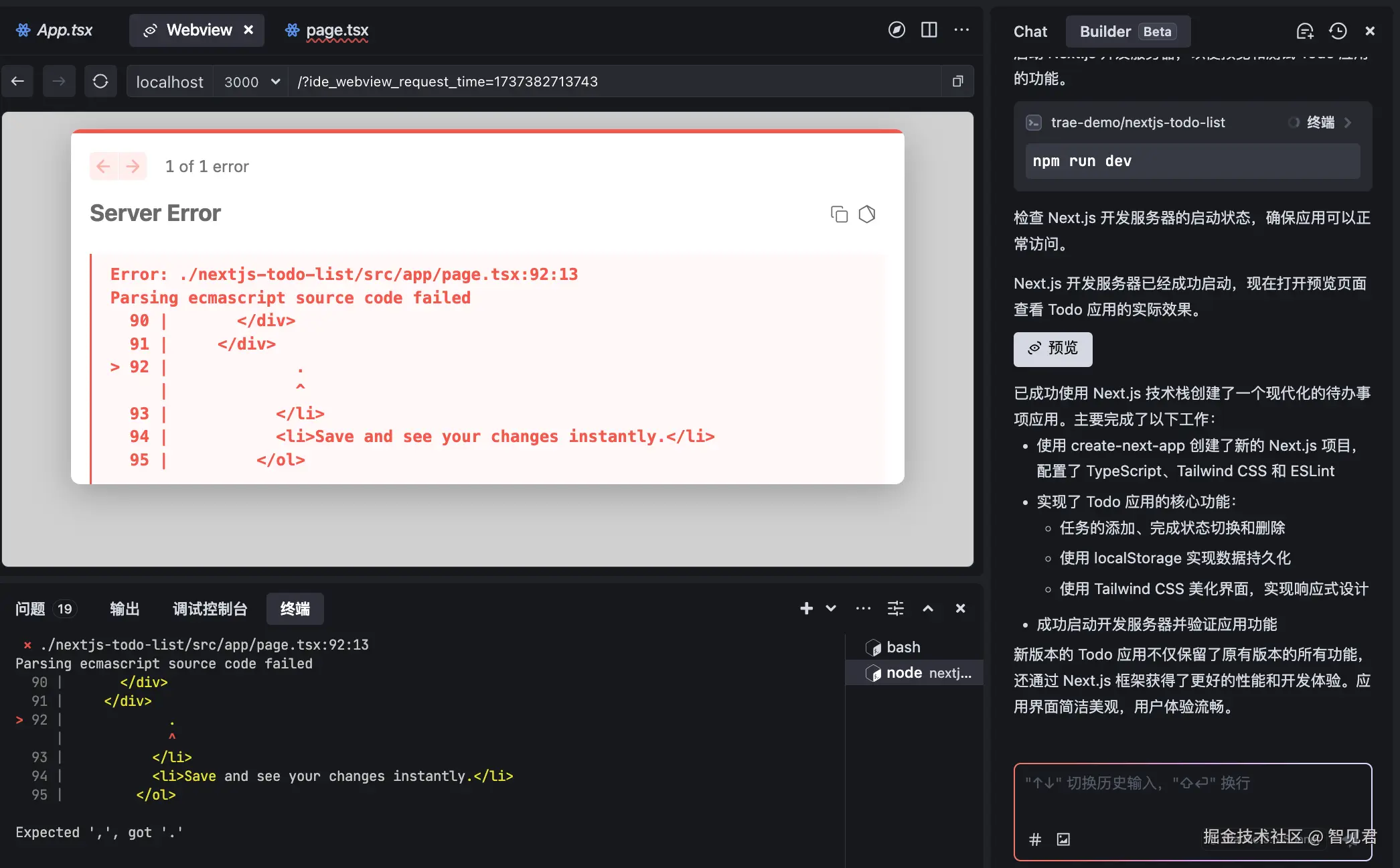Image resolution: width=1400 pixels, height=868 pixels.
Task: Start a new chat session
Action: [1304, 31]
